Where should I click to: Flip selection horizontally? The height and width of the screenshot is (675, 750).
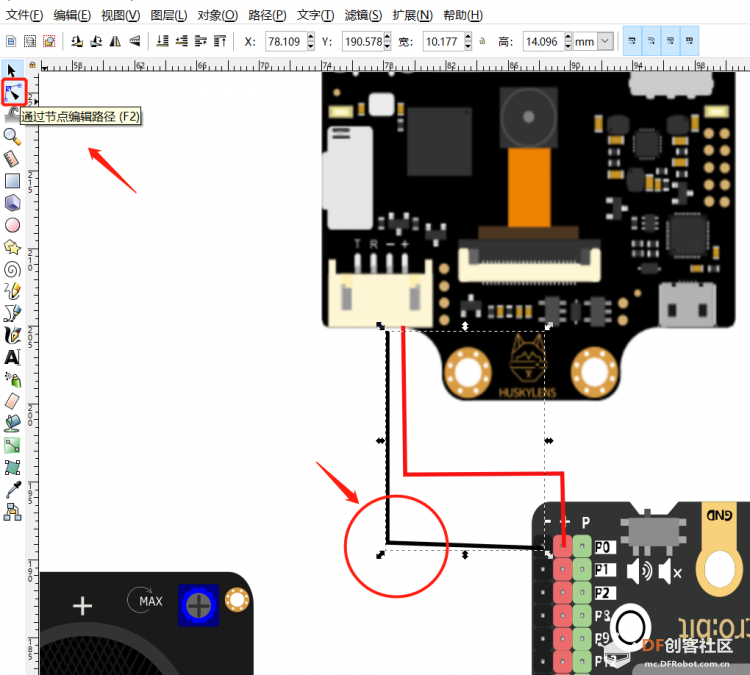(x=115, y=42)
